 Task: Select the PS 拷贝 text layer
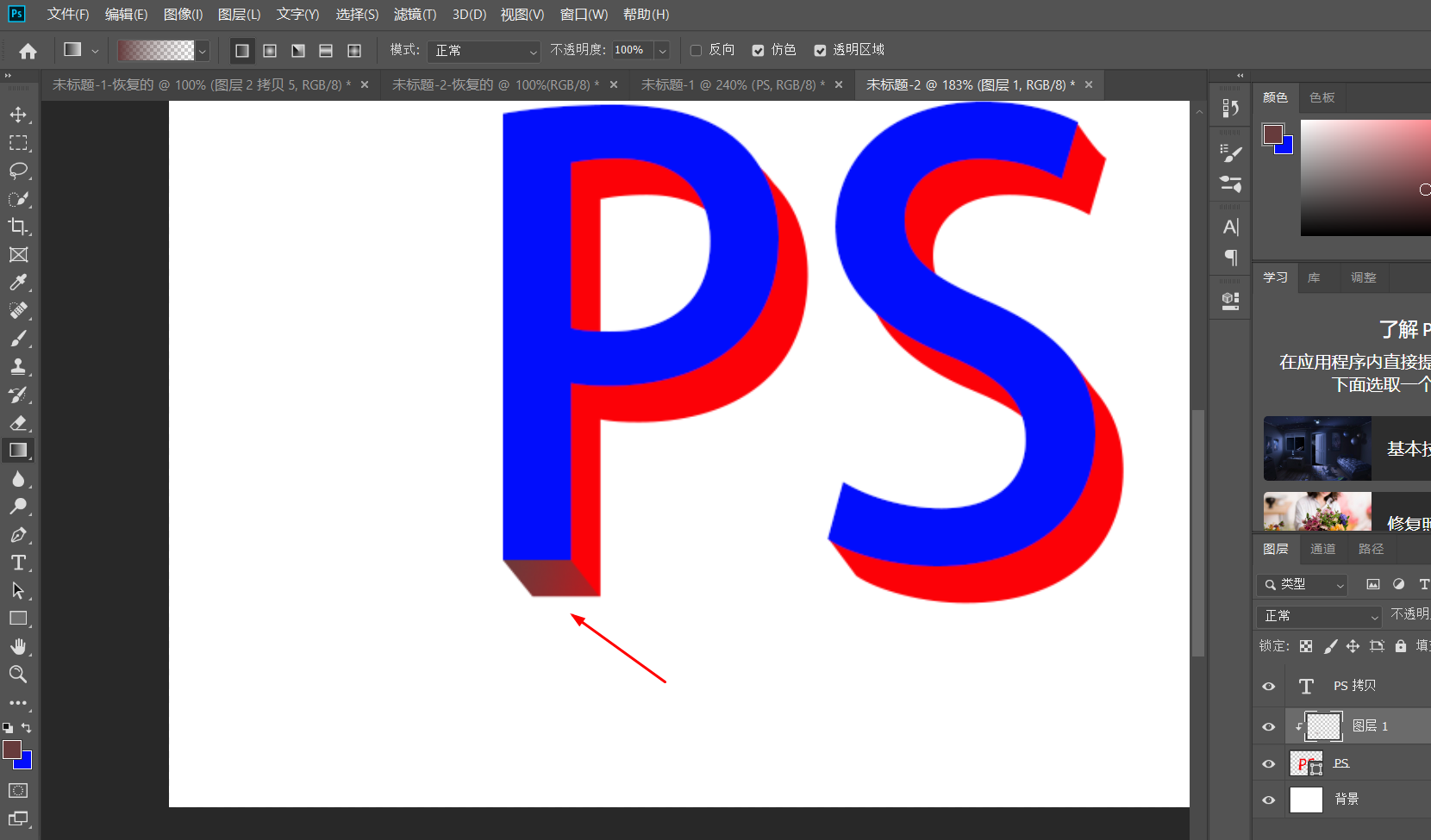[1354, 686]
